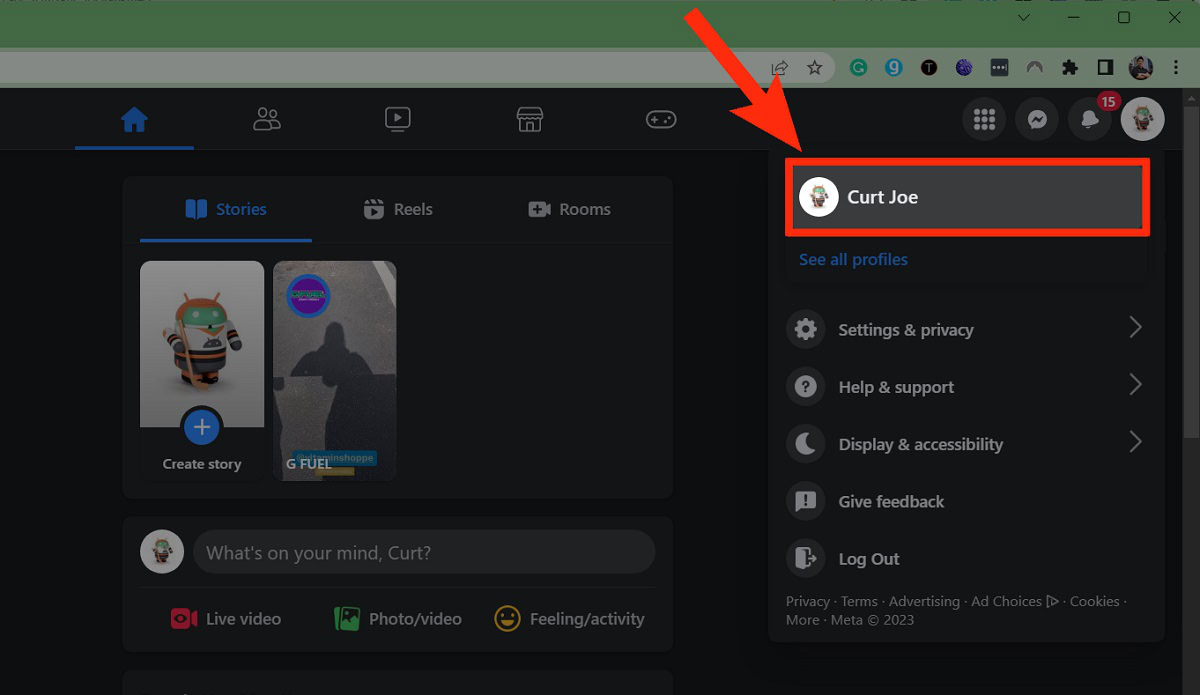Viewport: 1200px width, 695px height.
Task: Switch to the Rooms tab
Action: click(569, 209)
